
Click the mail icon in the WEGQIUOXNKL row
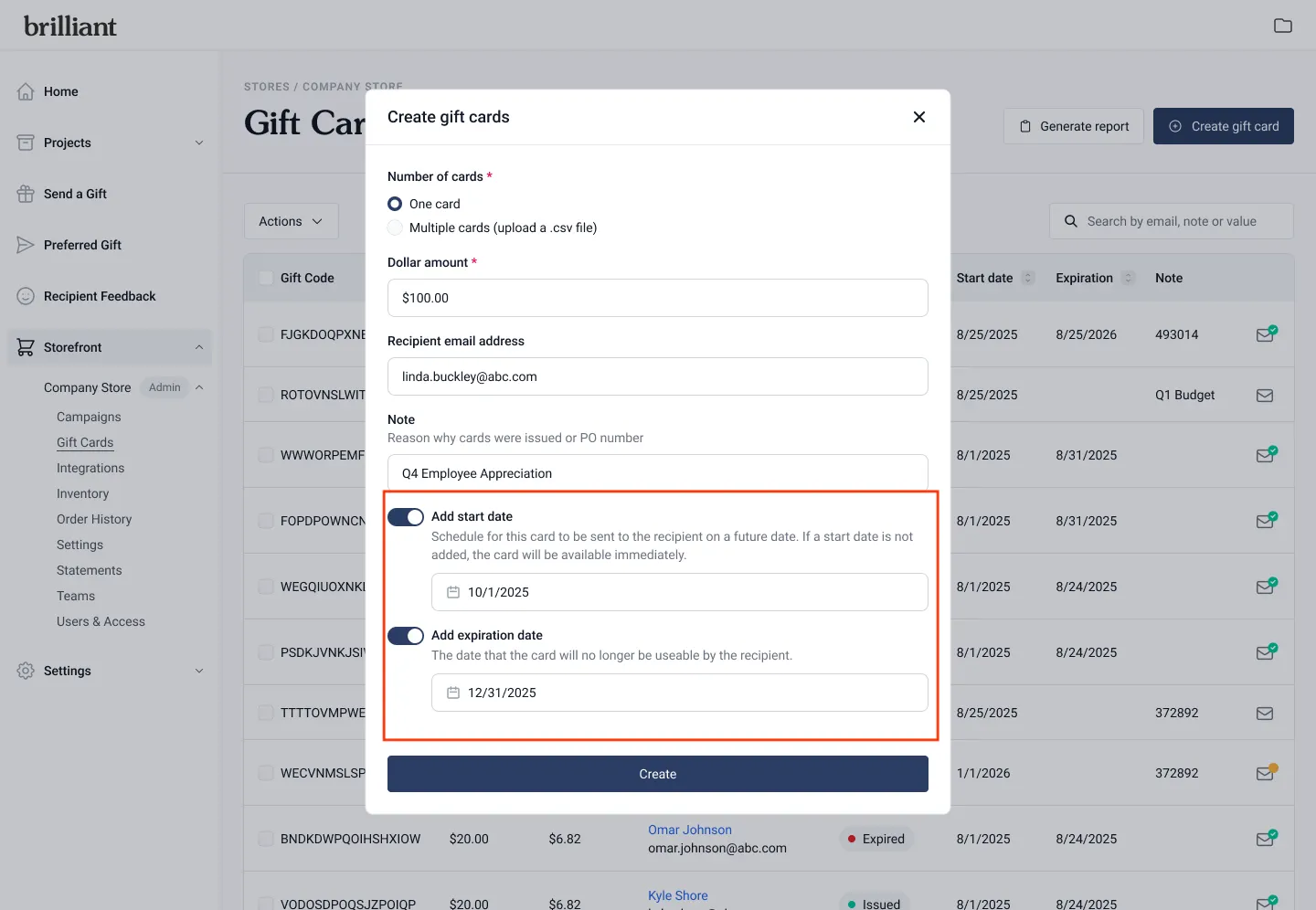pos(1266,587)
